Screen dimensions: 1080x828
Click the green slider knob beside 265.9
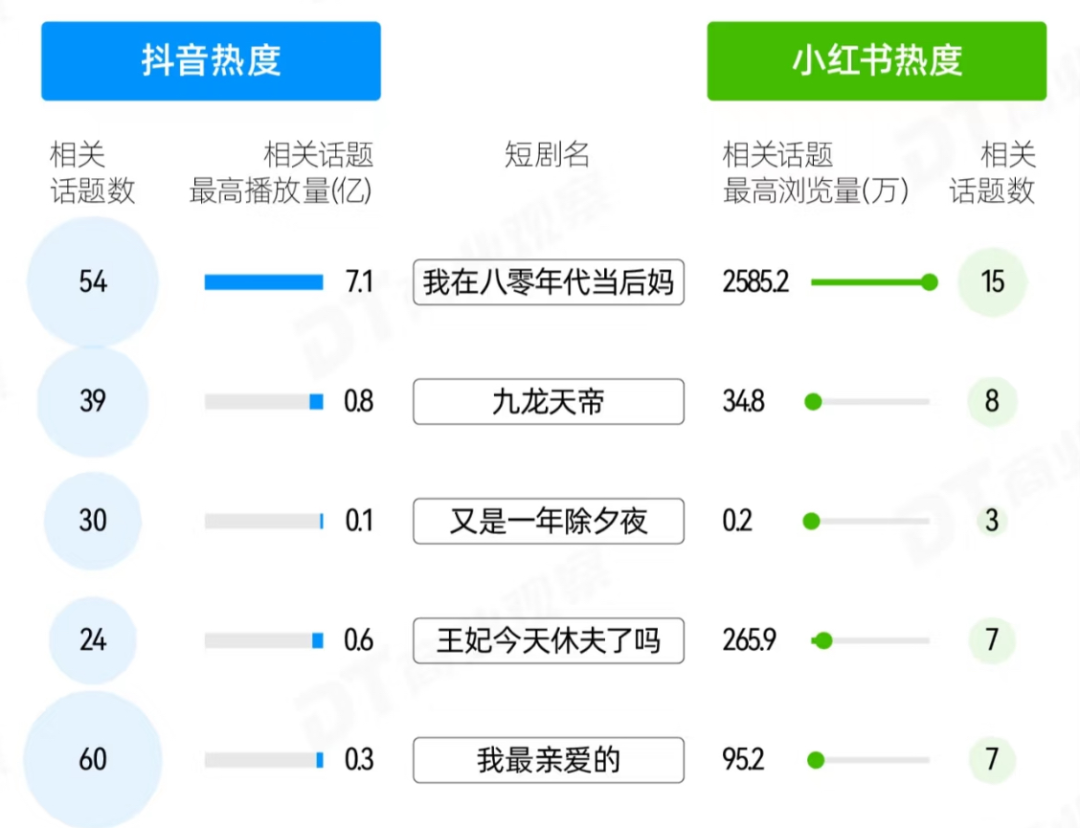point(823,640)
